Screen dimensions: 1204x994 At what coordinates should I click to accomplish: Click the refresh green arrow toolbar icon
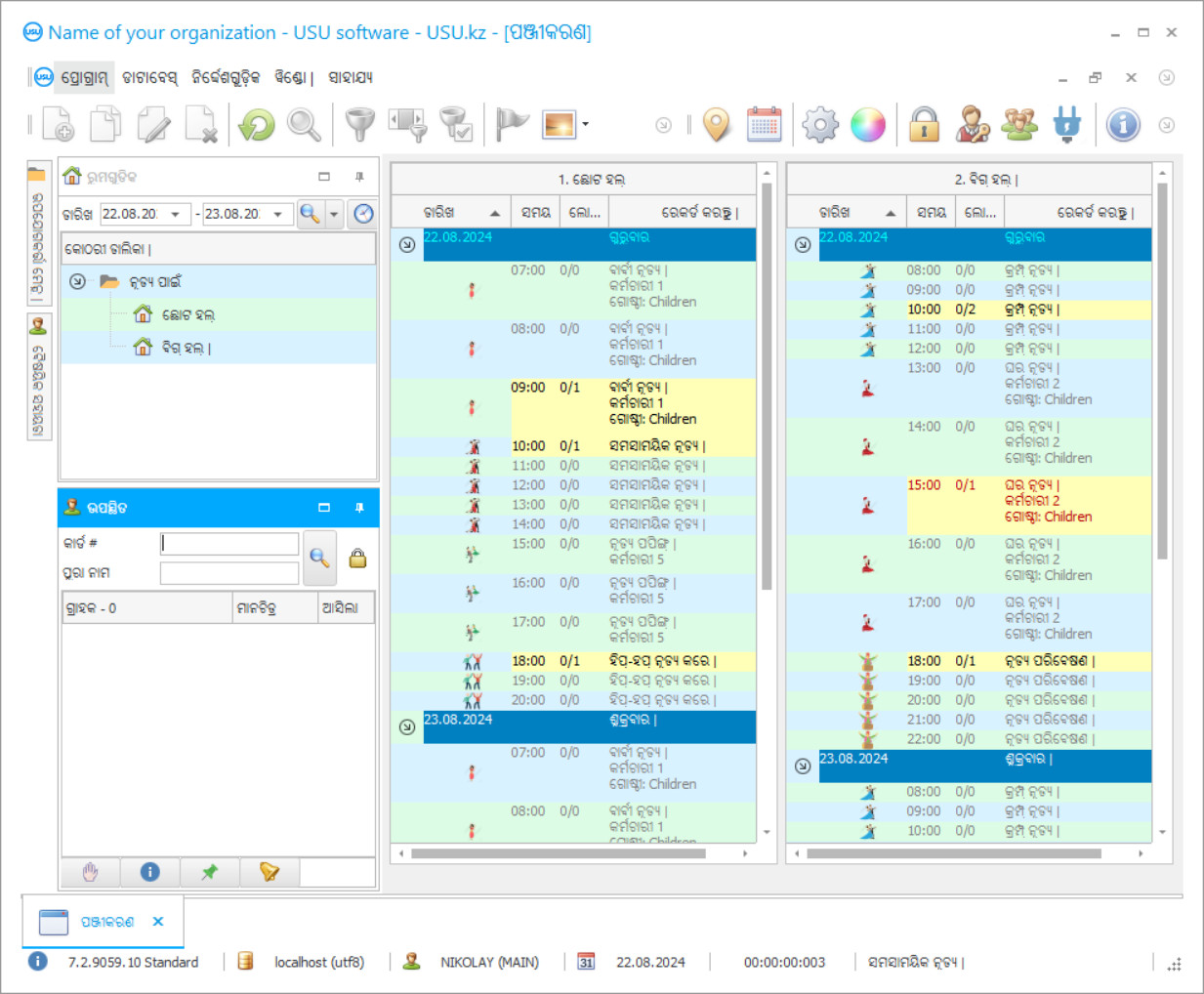257,125
